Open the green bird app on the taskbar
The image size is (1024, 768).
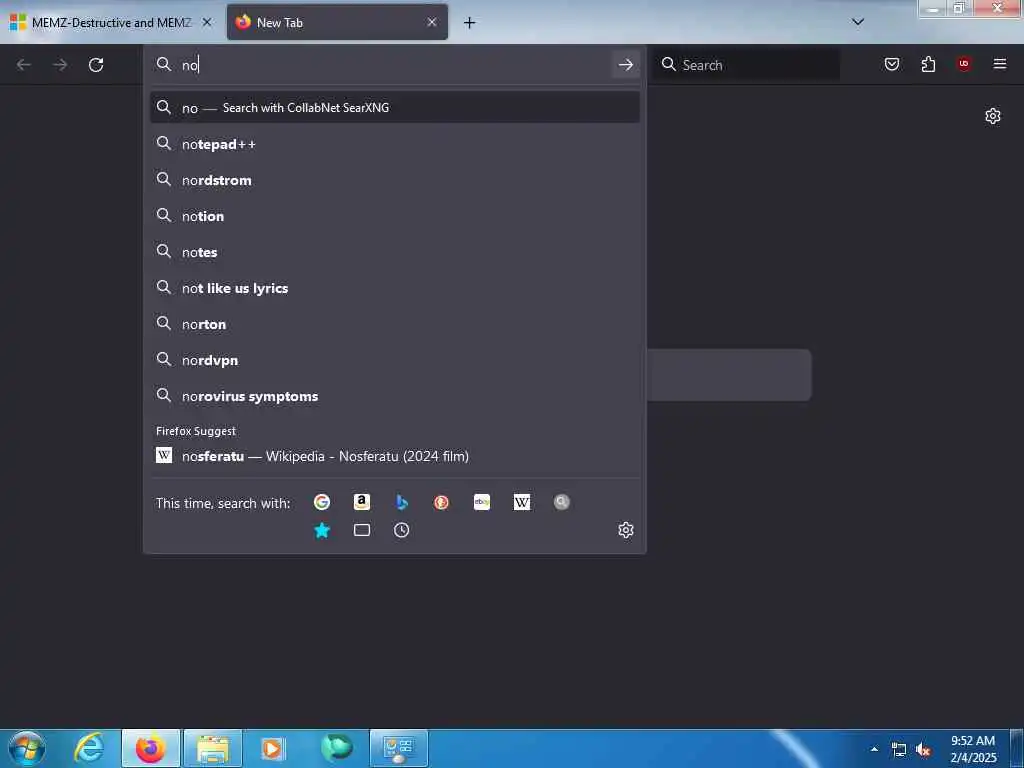[337, 748]
